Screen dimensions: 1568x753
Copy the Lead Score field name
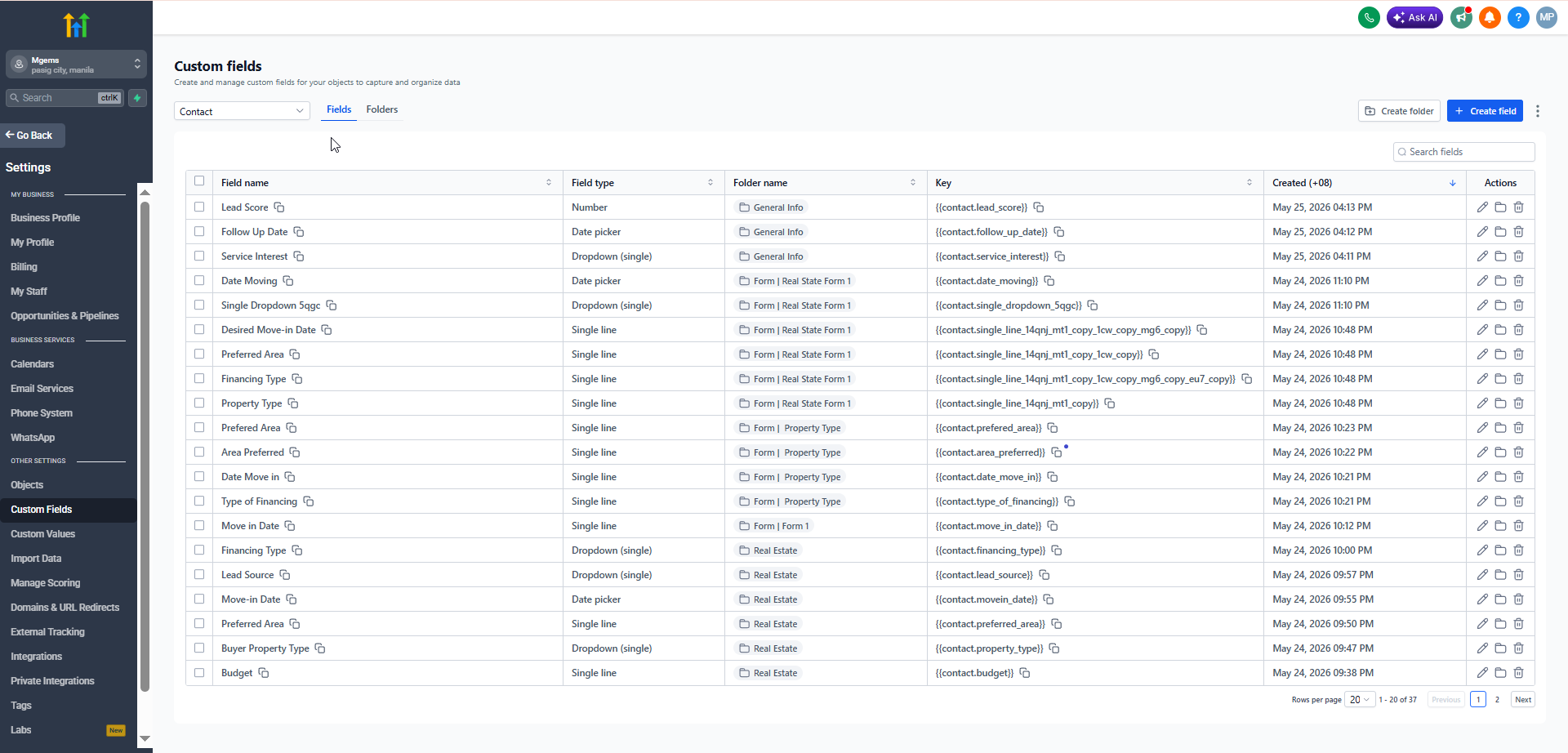(x=279, y=207)
